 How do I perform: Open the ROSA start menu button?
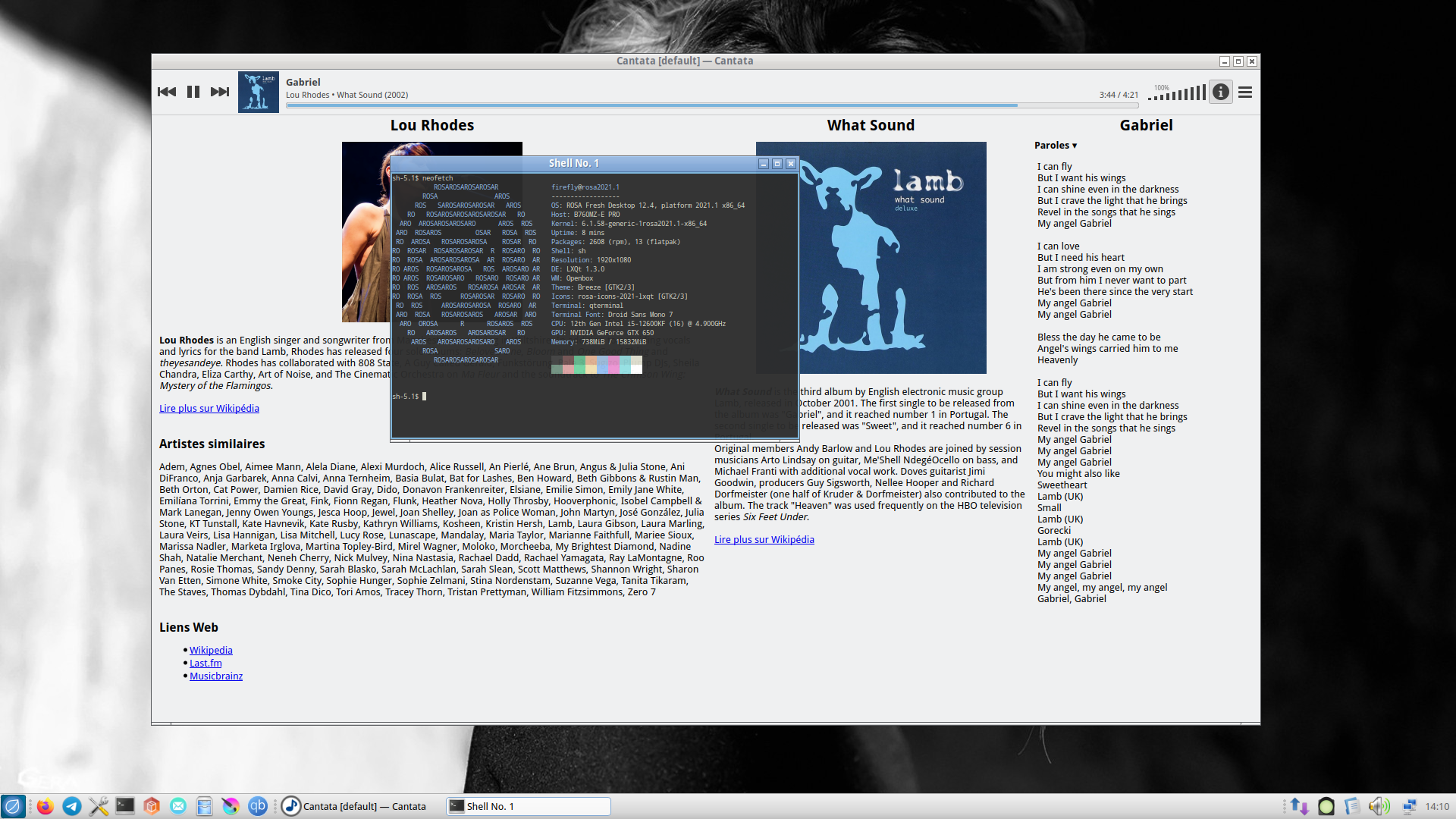13,806
